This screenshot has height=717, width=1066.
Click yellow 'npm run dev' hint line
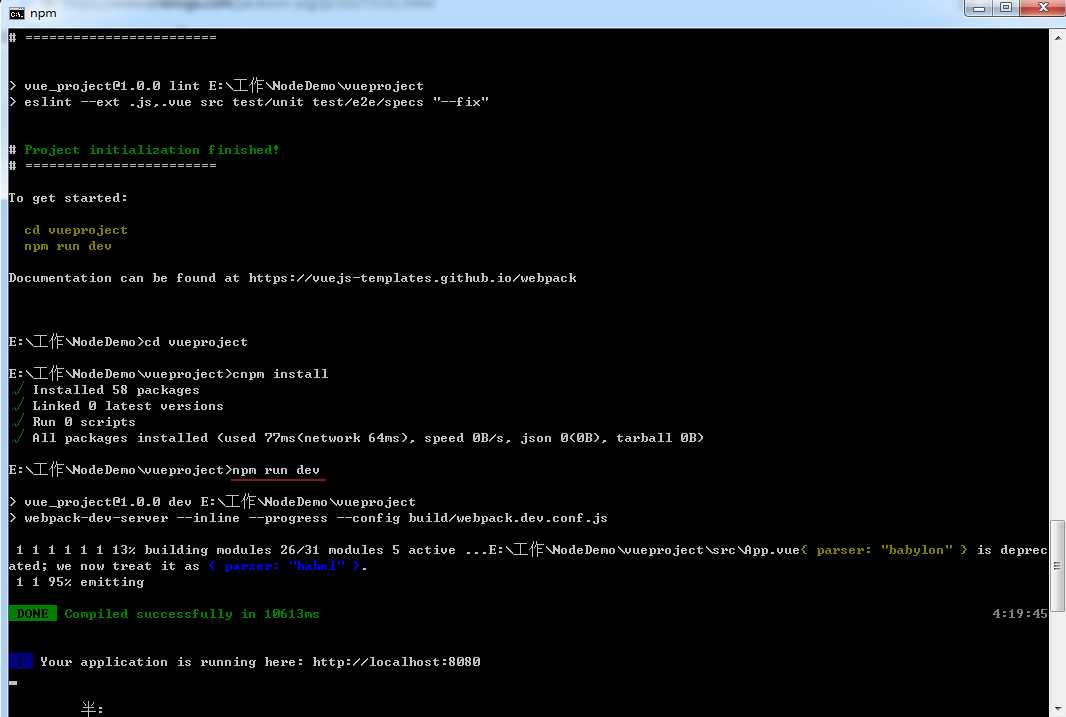[x=68, y=246]
